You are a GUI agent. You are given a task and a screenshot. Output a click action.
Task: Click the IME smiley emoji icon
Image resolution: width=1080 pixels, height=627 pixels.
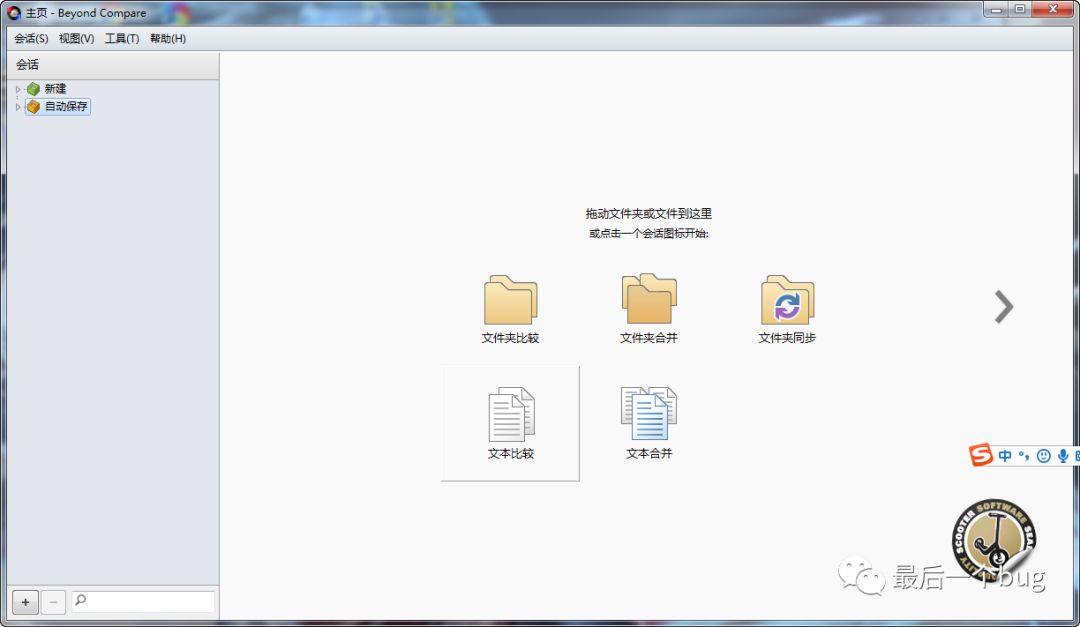point(1043,456)
